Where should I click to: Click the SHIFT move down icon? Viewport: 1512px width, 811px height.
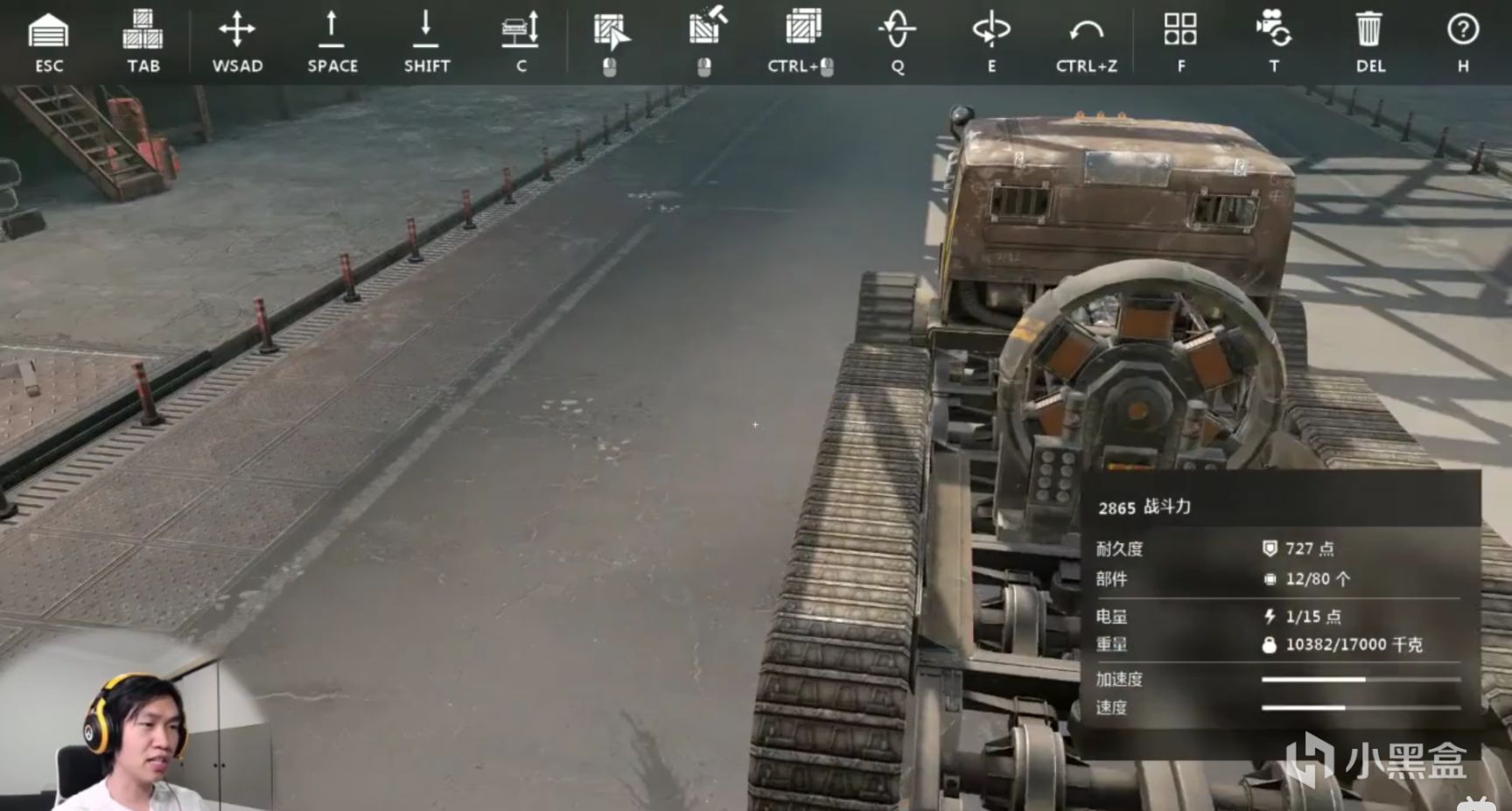(x=426, y=29)
